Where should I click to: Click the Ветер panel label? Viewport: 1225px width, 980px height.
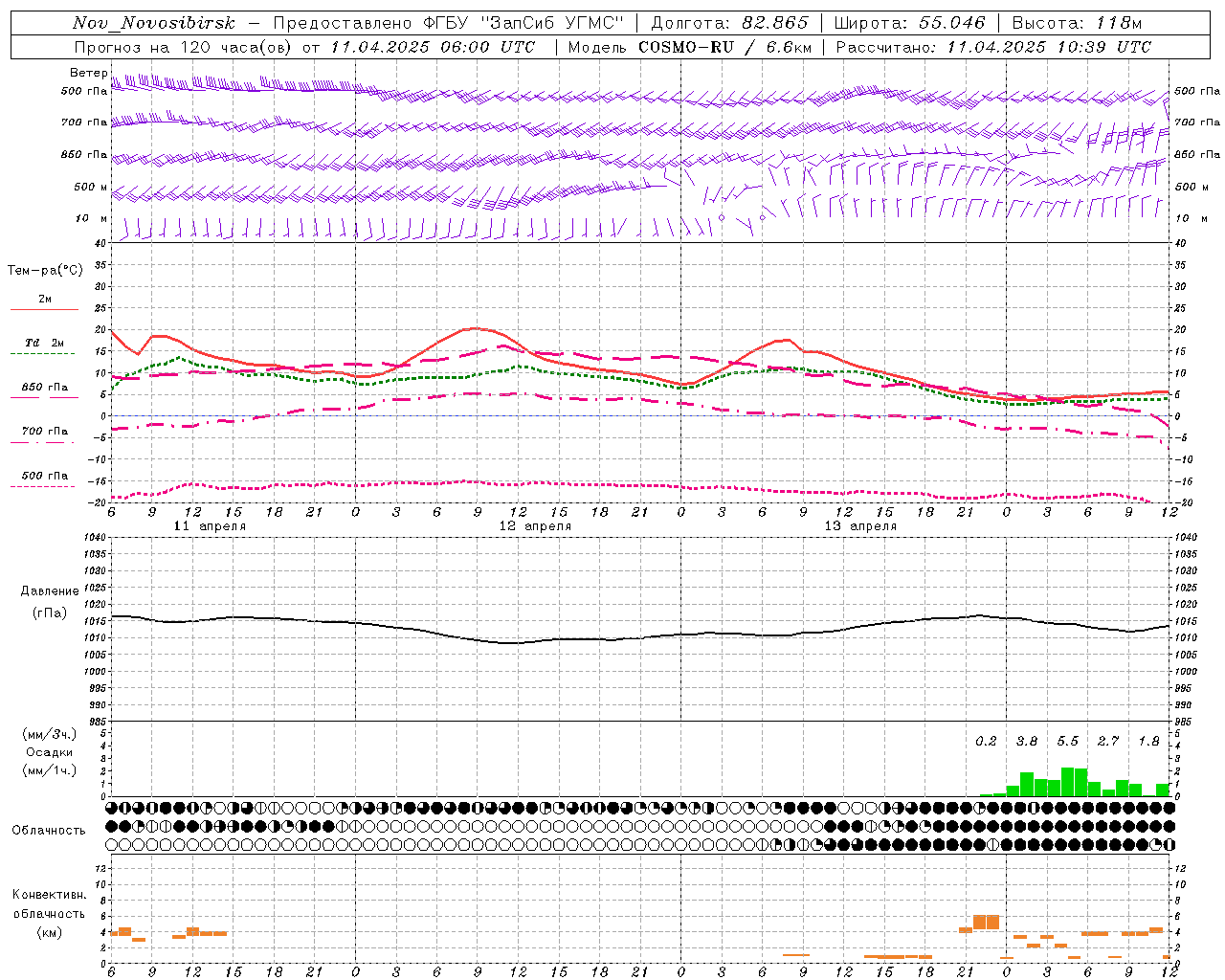pyautogui.click(x=88, y=73)
